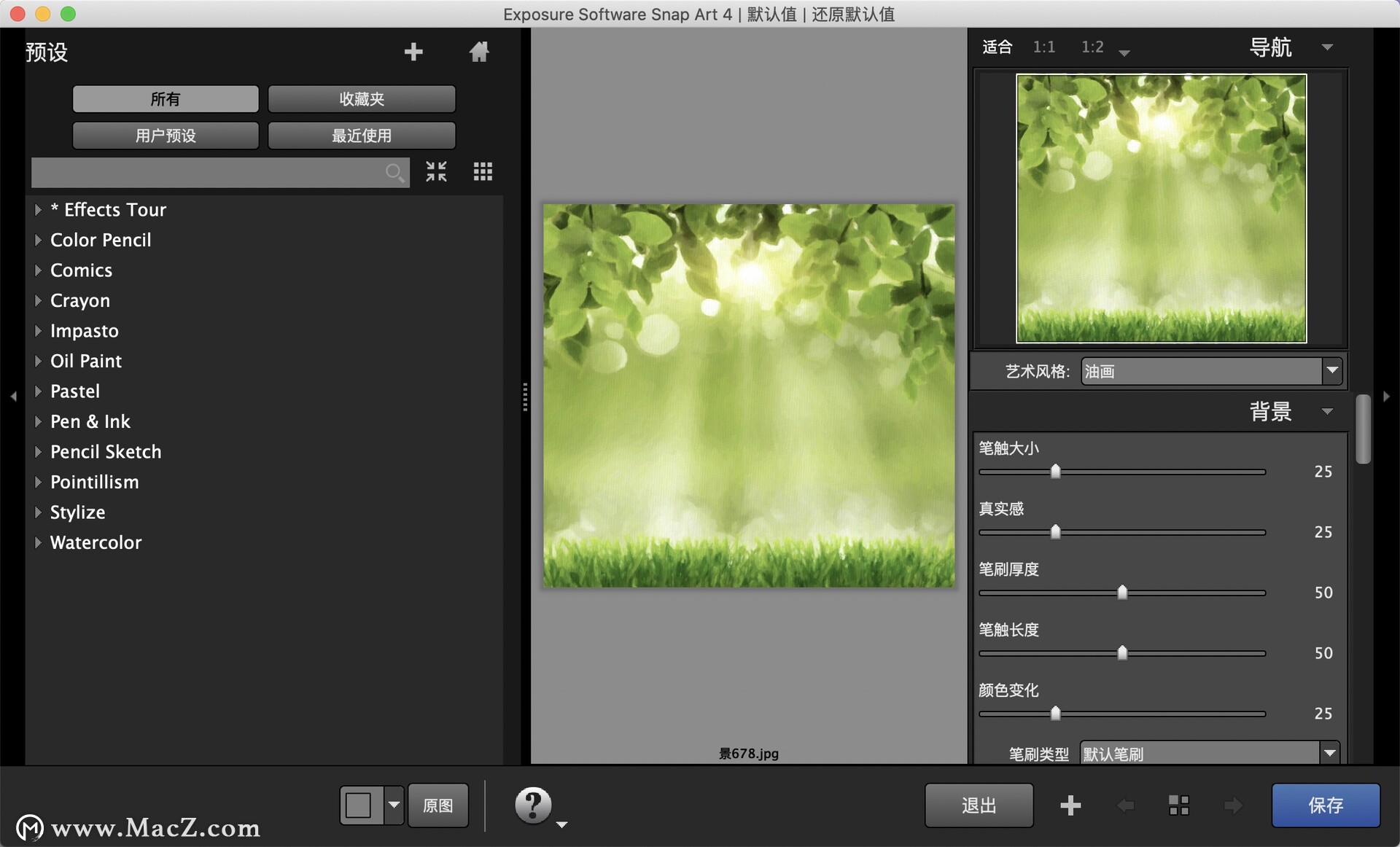Expand the Oil Paint preset category

pos(36,360)
